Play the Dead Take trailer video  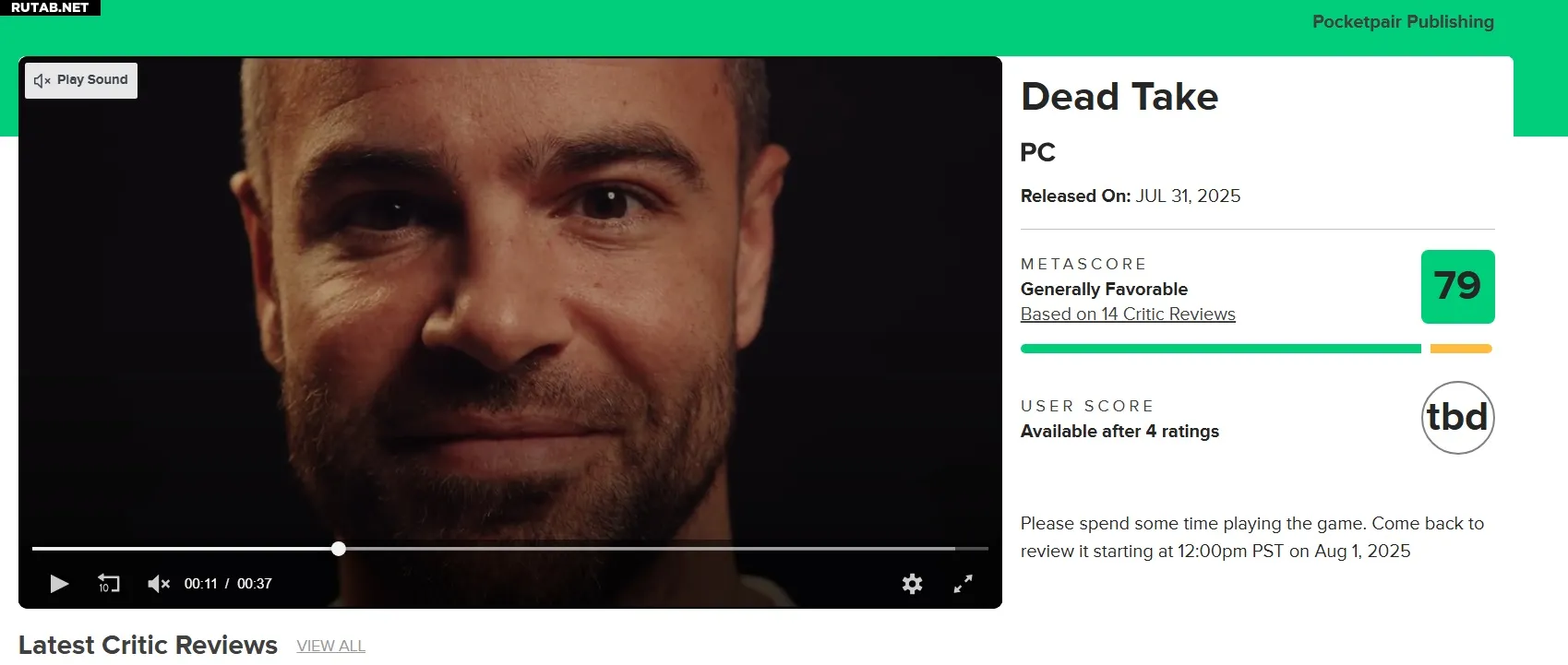pyautogui.click(x=59, y=584)
